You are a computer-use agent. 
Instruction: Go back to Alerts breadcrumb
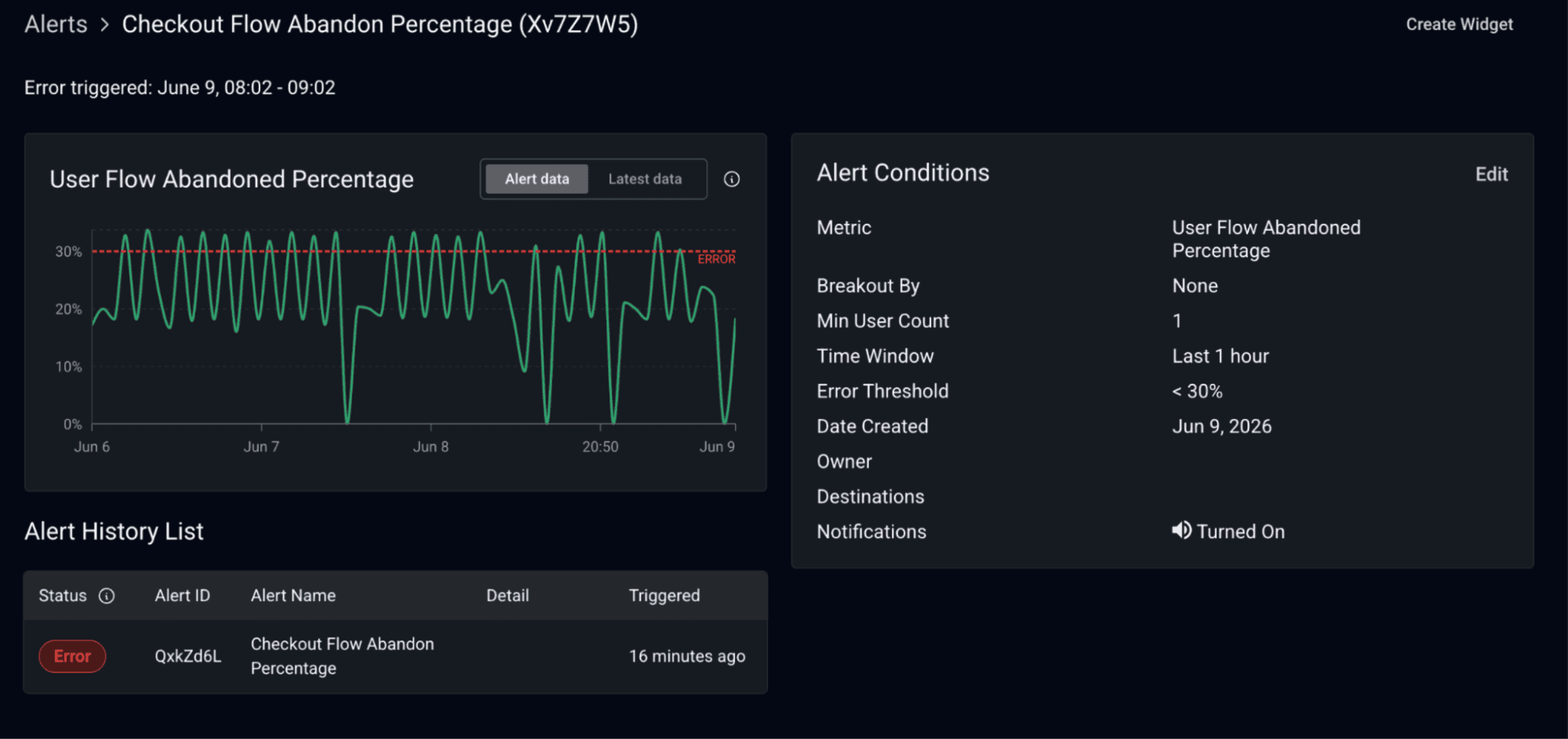click(56, 24)
